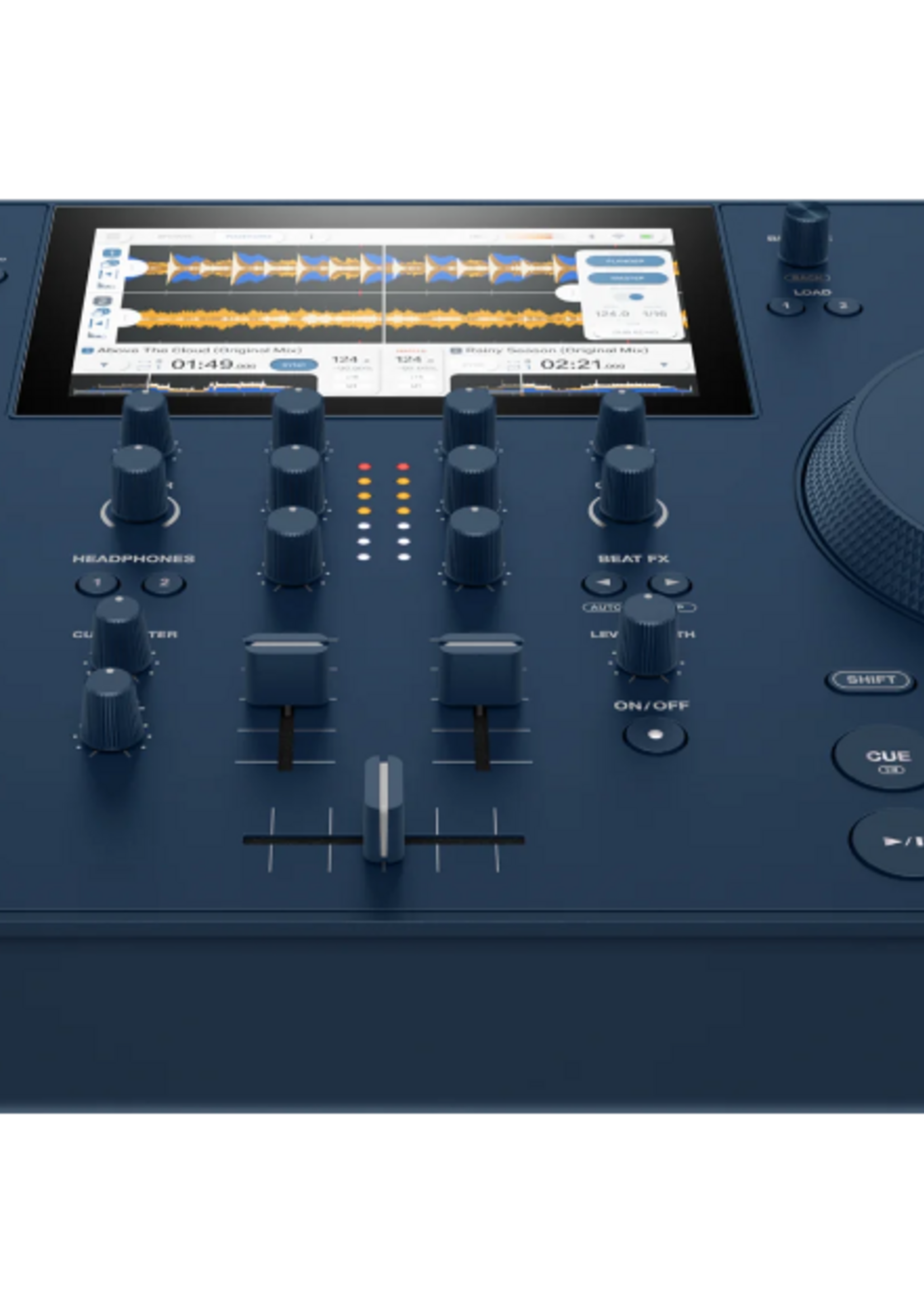Screen dimensions: 924x1294
Task: Tap the deck 1 number badge beside waveform
Action: pyautogui.click(x=111, y=252)
